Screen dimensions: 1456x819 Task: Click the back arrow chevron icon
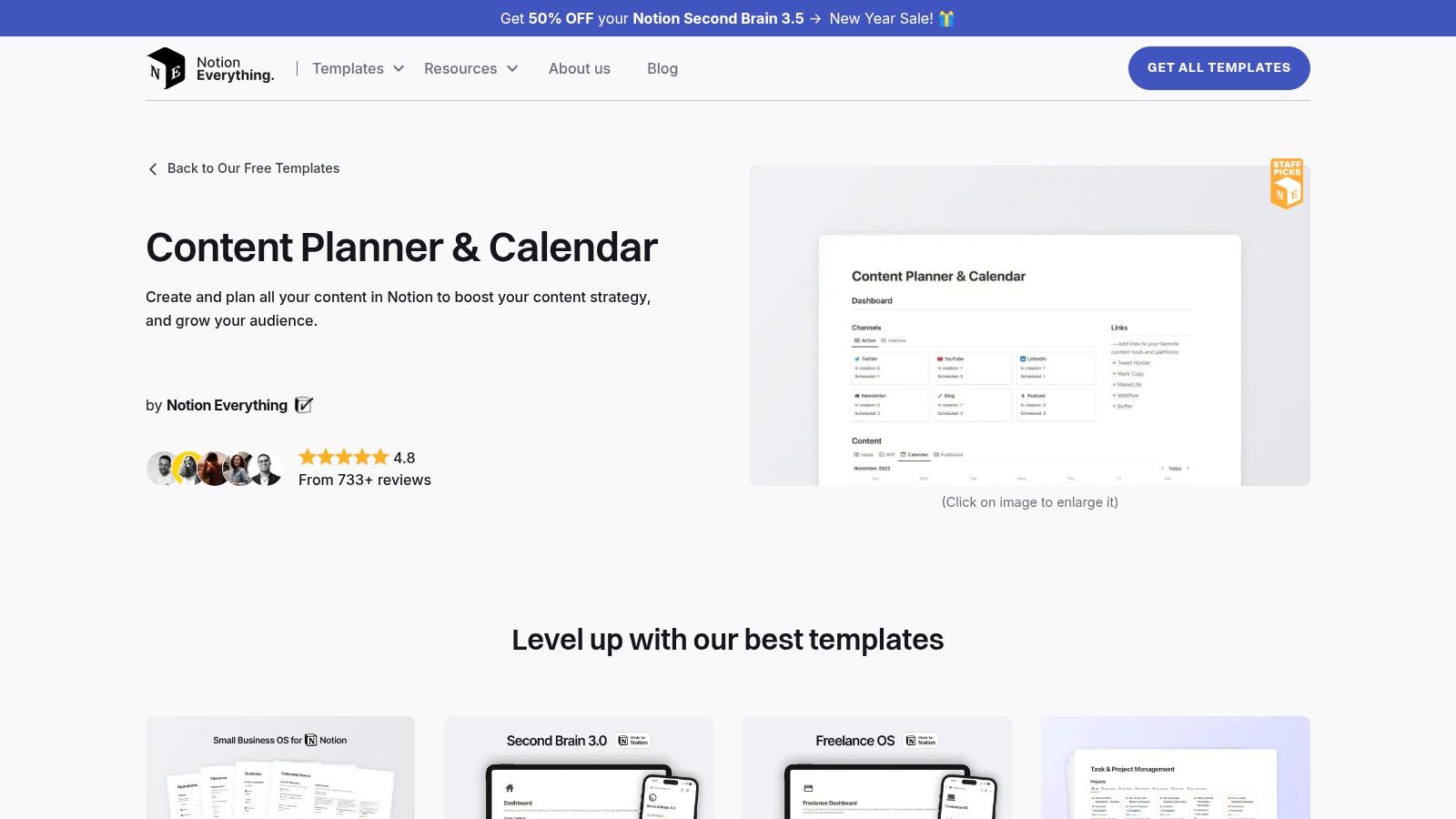pos(153,169)
